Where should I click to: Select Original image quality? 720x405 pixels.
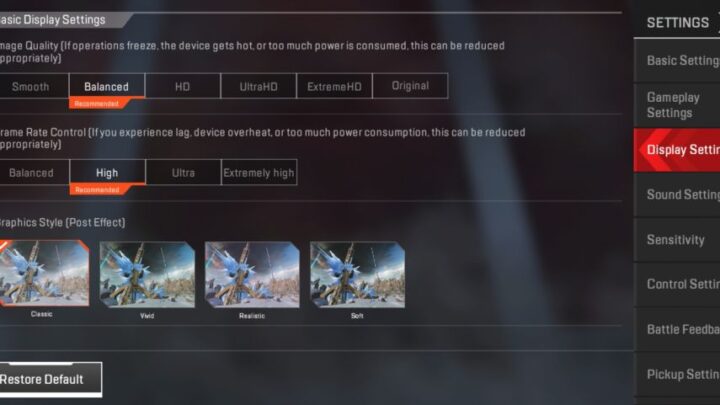[x=411, y=86]
